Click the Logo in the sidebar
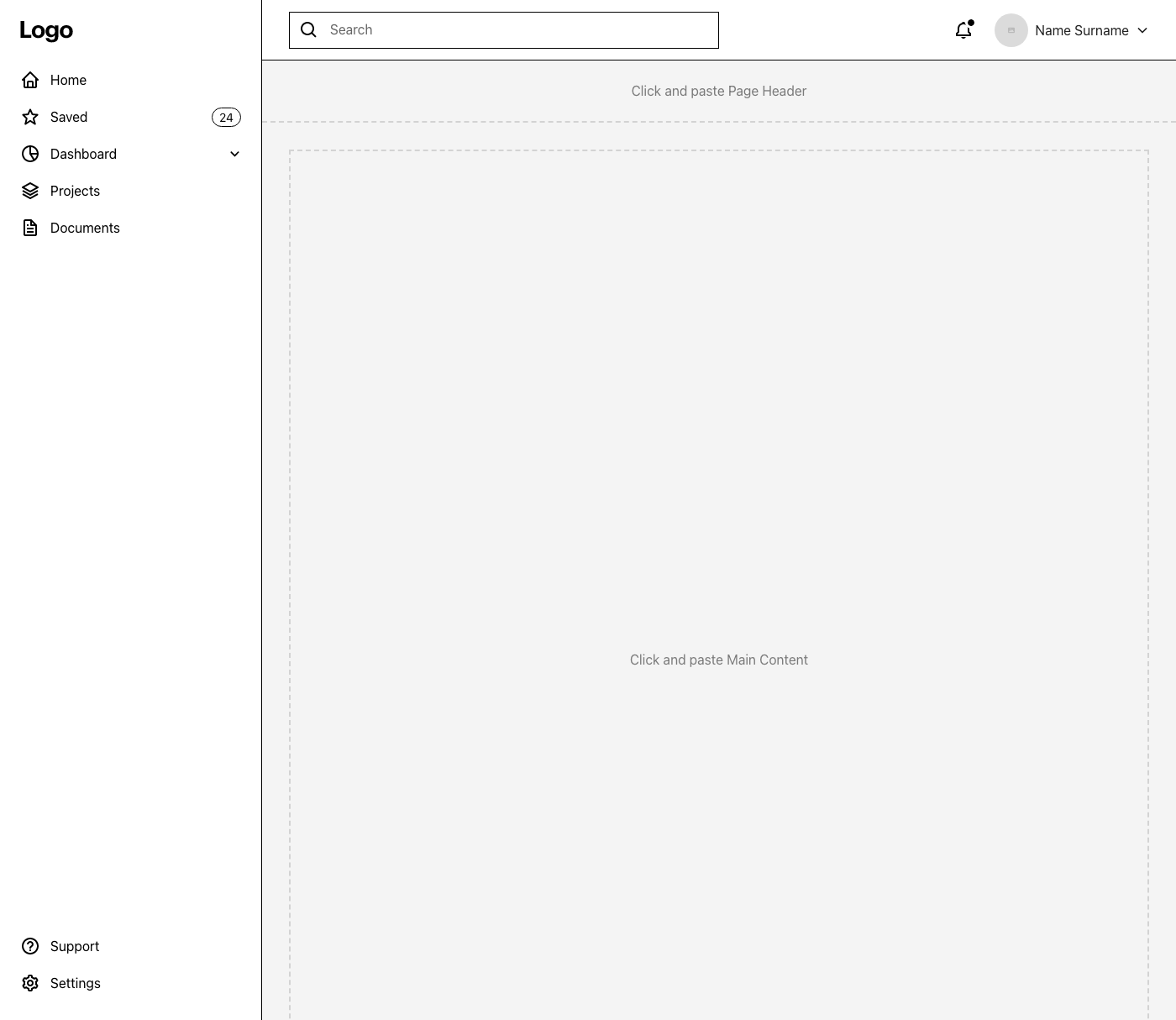 (x=46, y=30)
